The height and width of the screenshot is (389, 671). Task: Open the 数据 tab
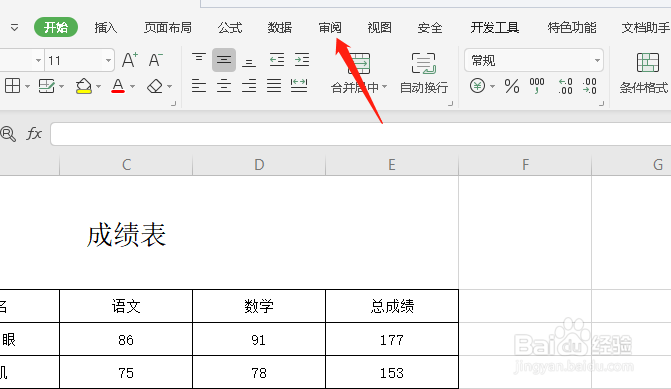(280, 28)
